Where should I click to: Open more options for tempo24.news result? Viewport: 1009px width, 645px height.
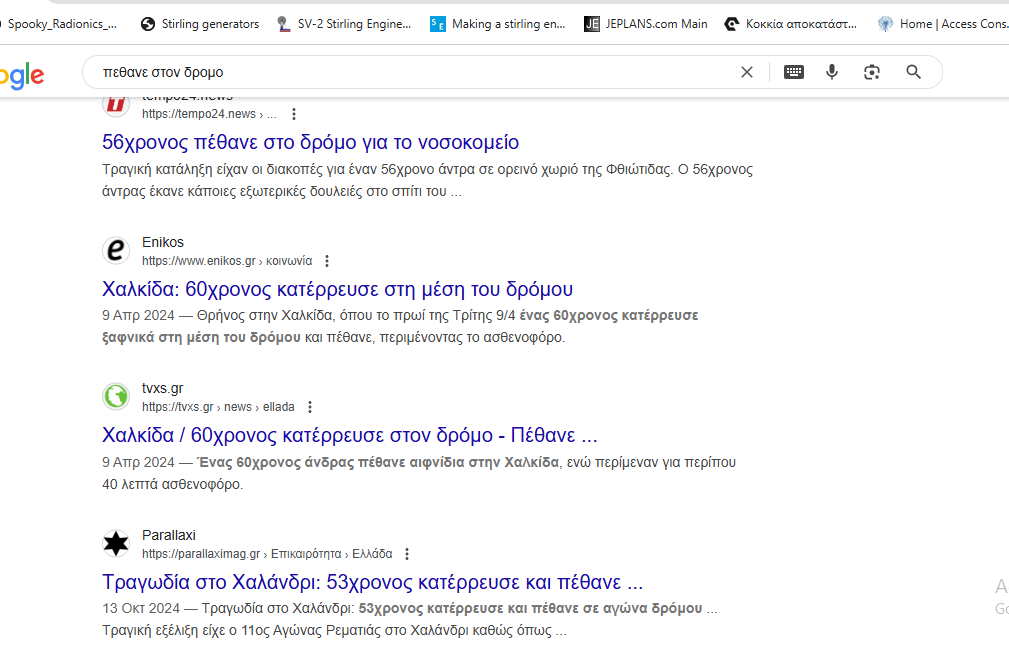294,114
